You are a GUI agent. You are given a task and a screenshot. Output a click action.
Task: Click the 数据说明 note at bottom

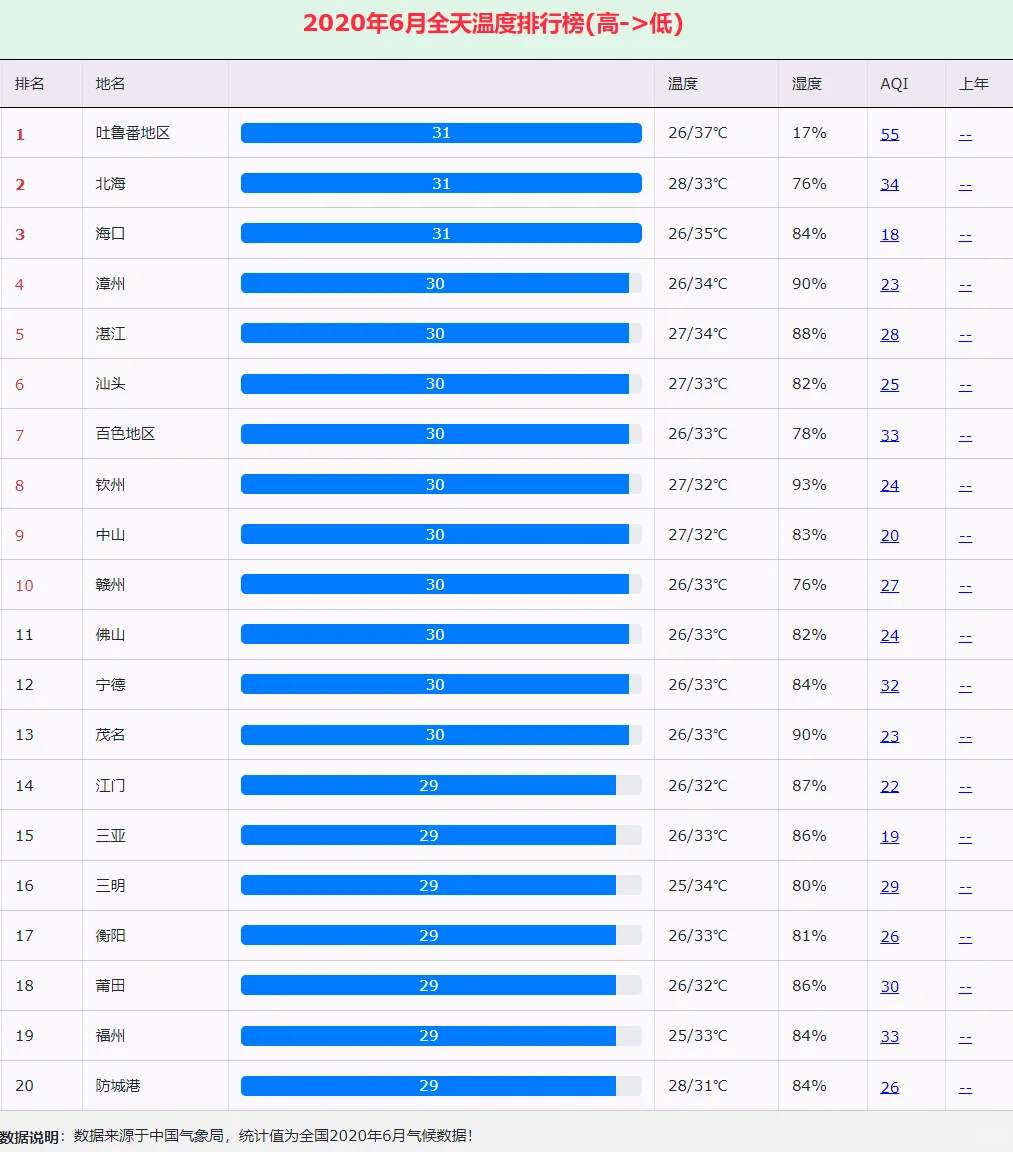pos(235,1136)
